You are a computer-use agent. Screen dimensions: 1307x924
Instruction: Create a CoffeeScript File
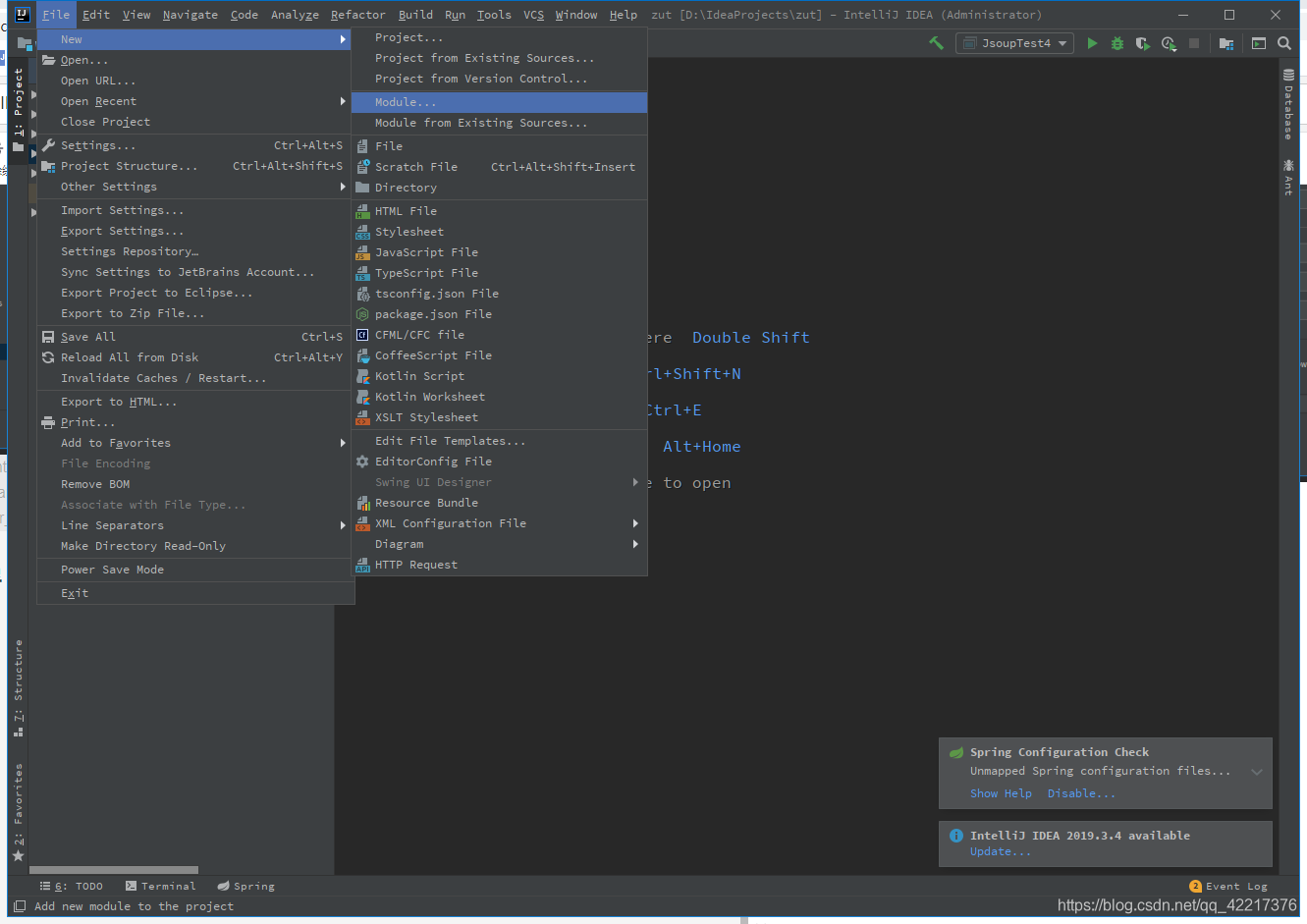[x=500, y=355]
